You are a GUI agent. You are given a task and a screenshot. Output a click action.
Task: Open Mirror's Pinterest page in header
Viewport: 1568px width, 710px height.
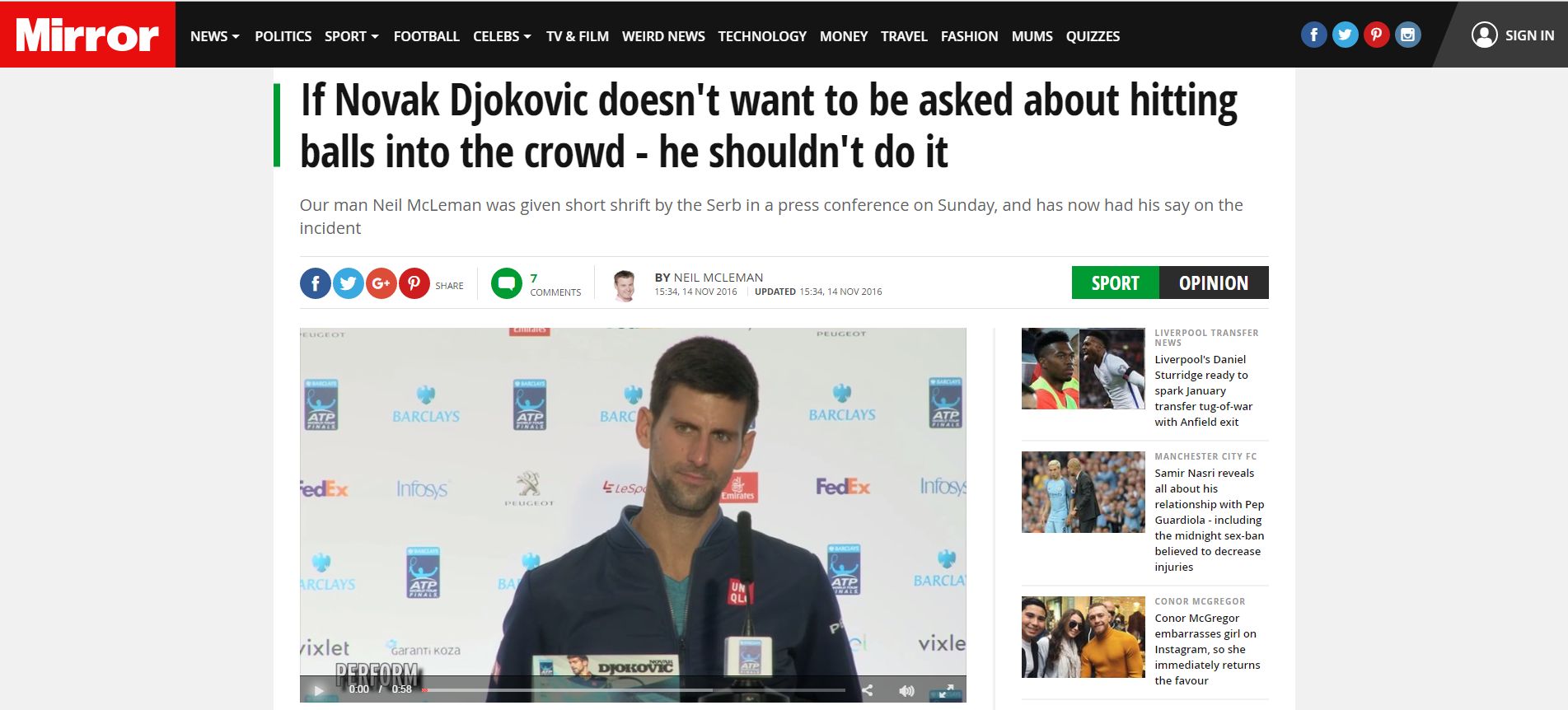pyautogui.click(x=1376, y=35)
